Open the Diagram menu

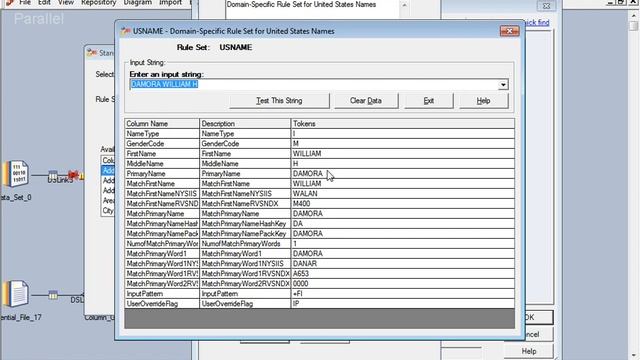point(138,2)
